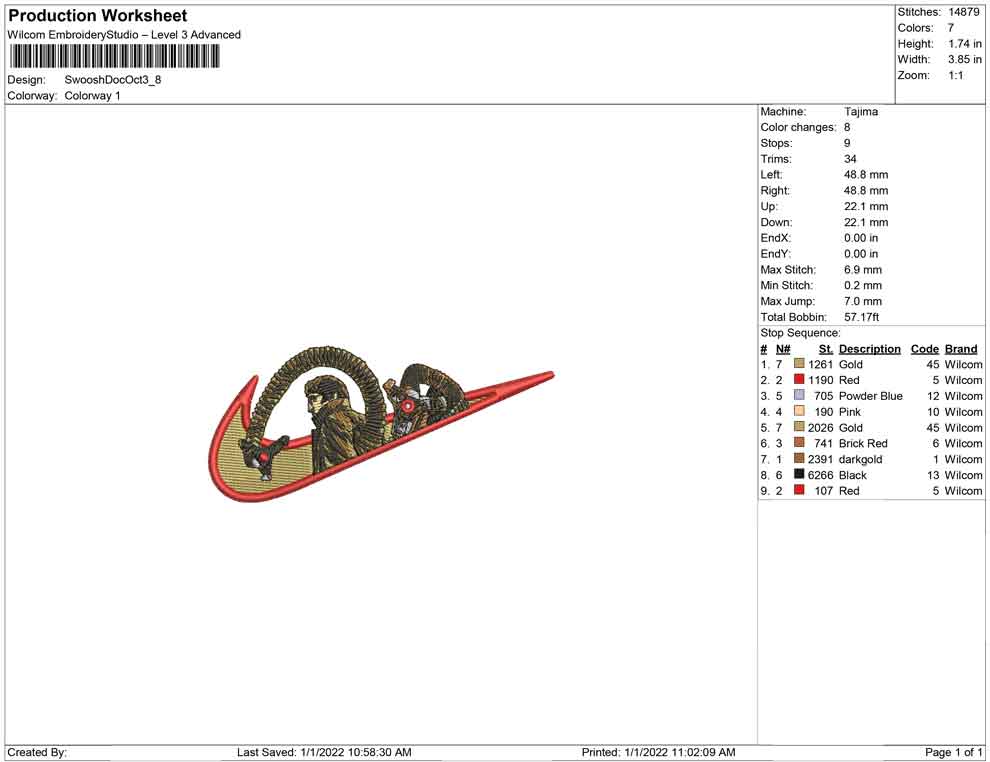
Task: Click the 'Page 1 of 1' footer
Action: click(953, 752)
